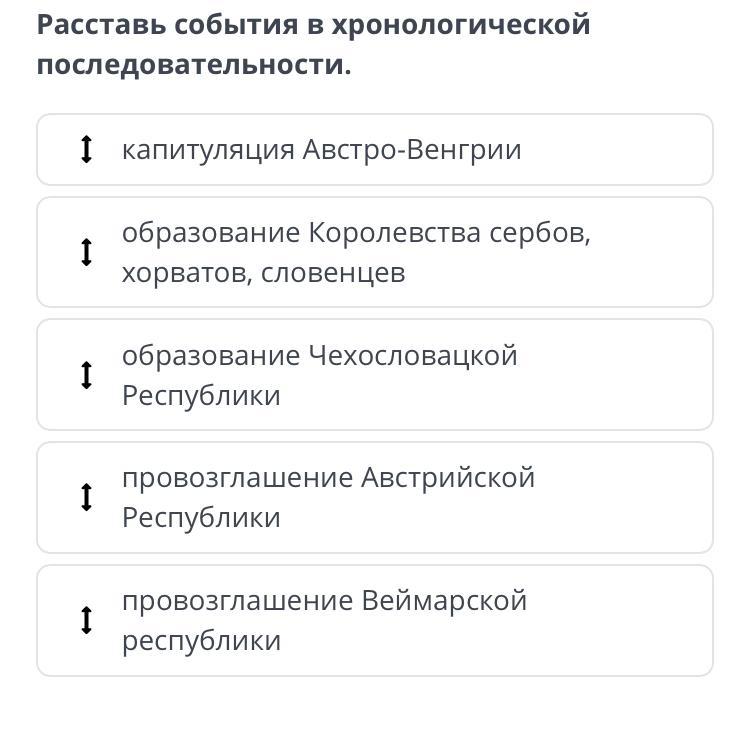
Task: Click the word 'Чехословацкой'
Action: (x=413, y=356)
